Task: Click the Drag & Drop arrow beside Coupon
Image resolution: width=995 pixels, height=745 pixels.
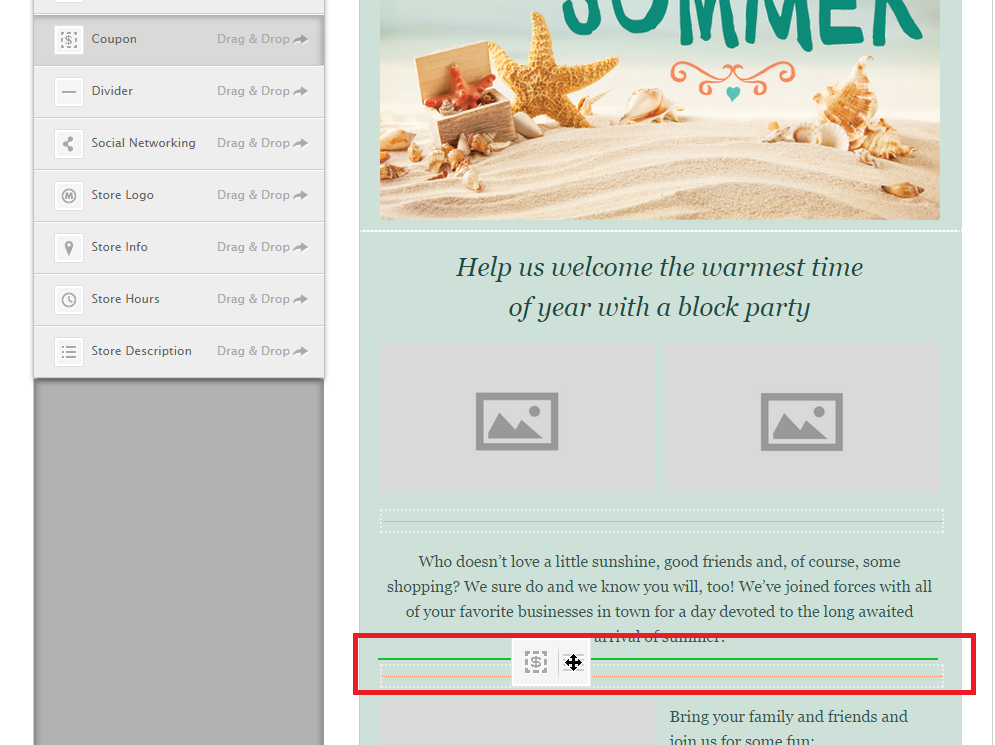Action: click(301, 40)
